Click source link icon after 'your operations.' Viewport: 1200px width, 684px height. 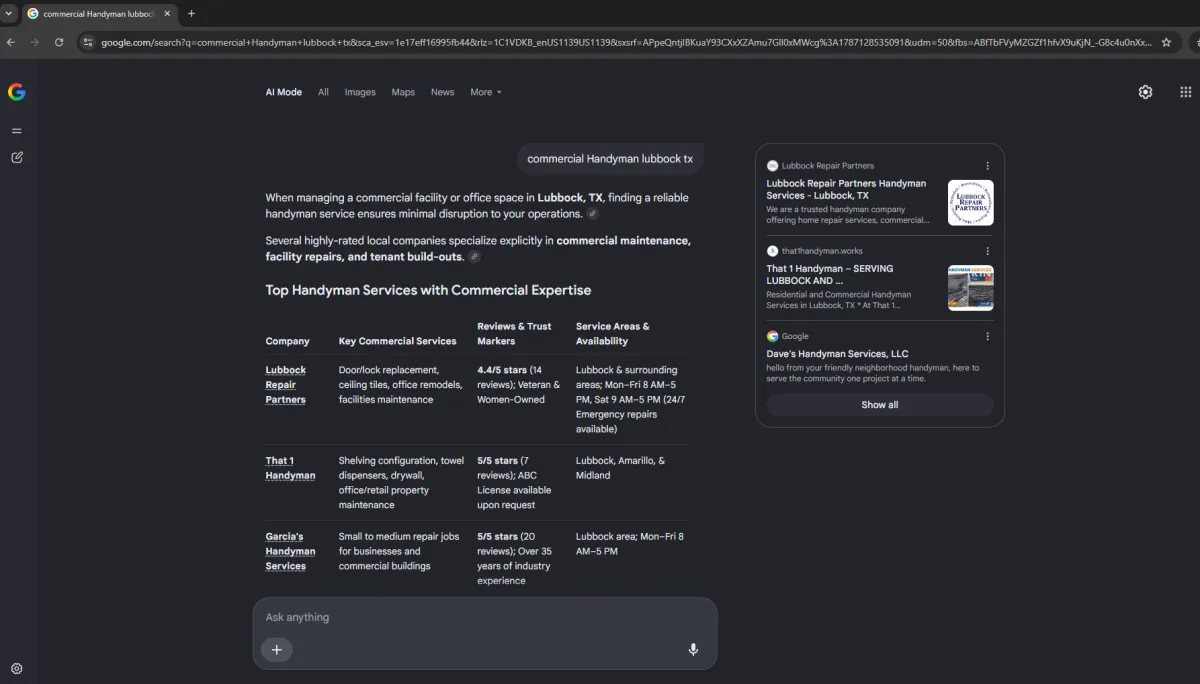pyautogui.click(x=593, y=214)
